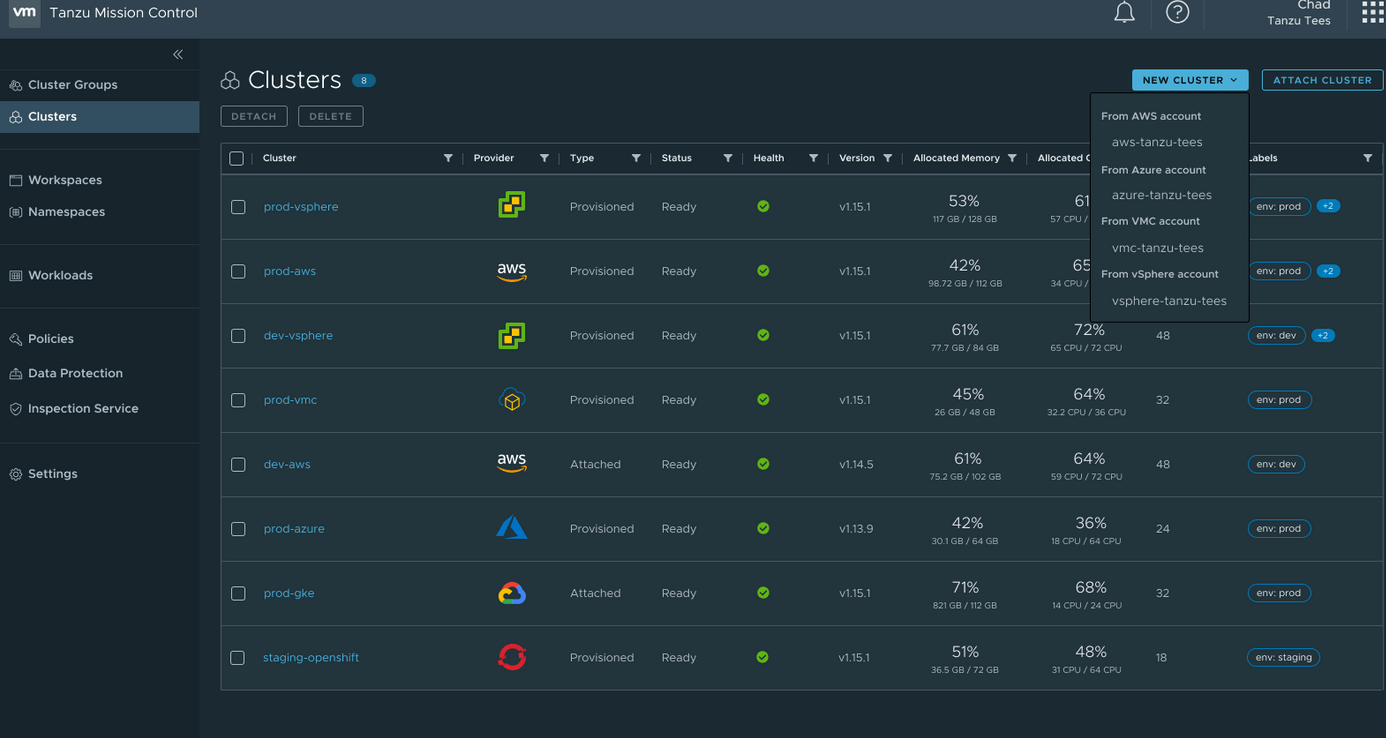Check the prod-vsphere row checkbox
The width and height of the screenshot is (1386, 738).
pos(238,207)
